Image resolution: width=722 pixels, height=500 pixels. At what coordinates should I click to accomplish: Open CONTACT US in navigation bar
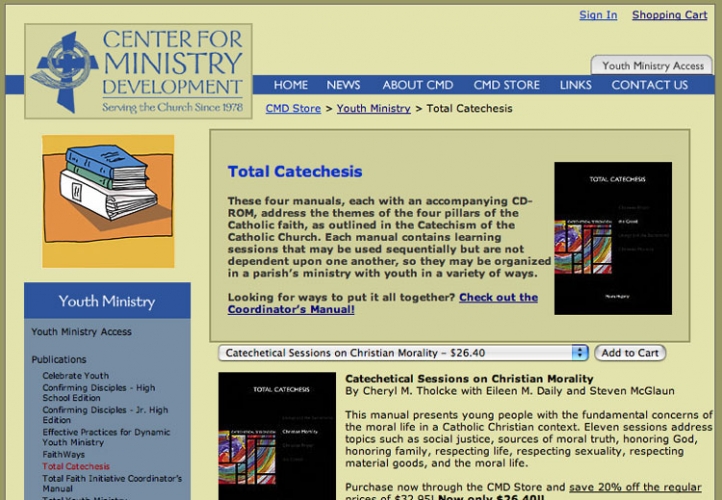tap(650, 85)
